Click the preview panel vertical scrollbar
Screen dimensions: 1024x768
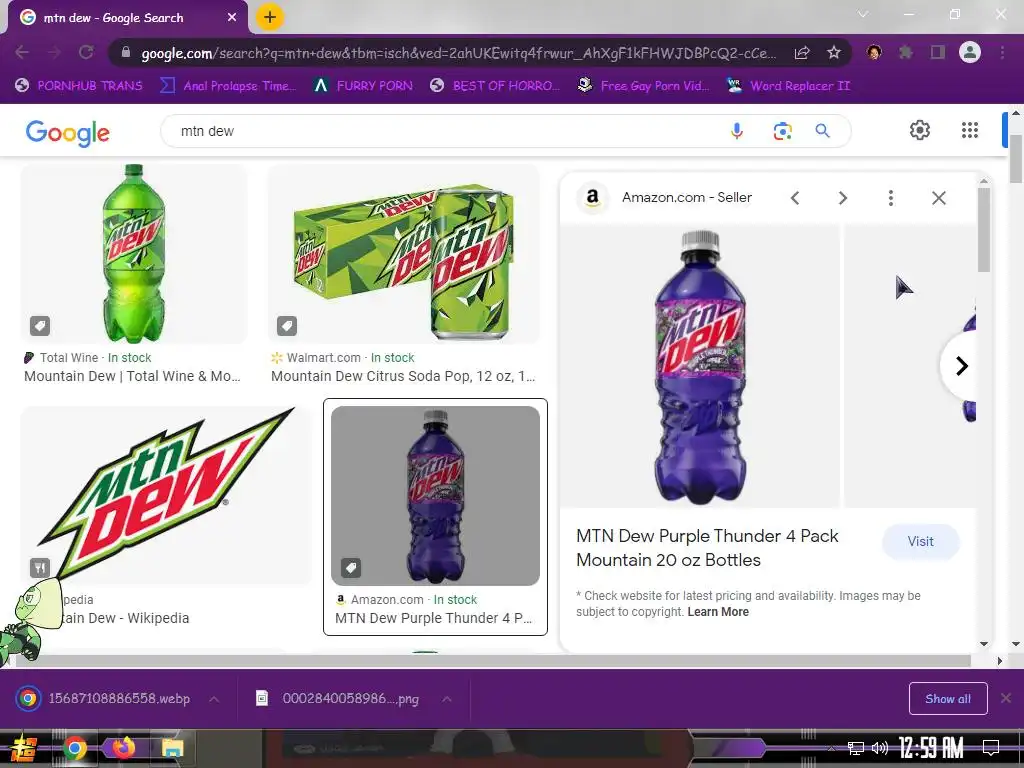click(984, 229)
